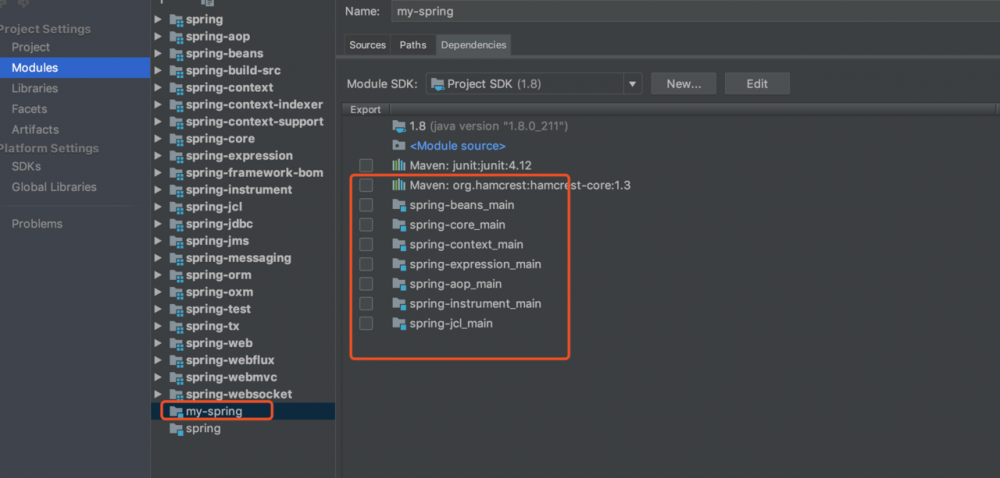Click the spring-context_main dependency icon

click(399, 245)
